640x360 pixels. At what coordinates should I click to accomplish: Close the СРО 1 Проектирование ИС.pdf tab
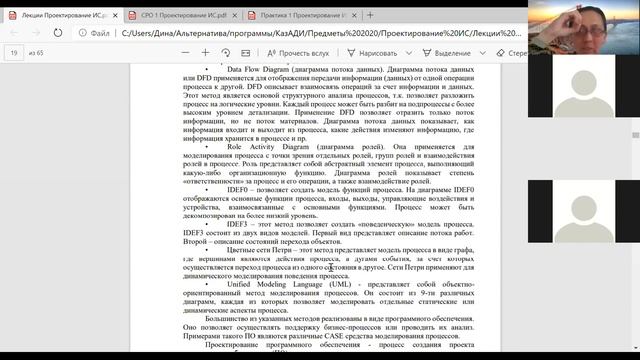235,15
